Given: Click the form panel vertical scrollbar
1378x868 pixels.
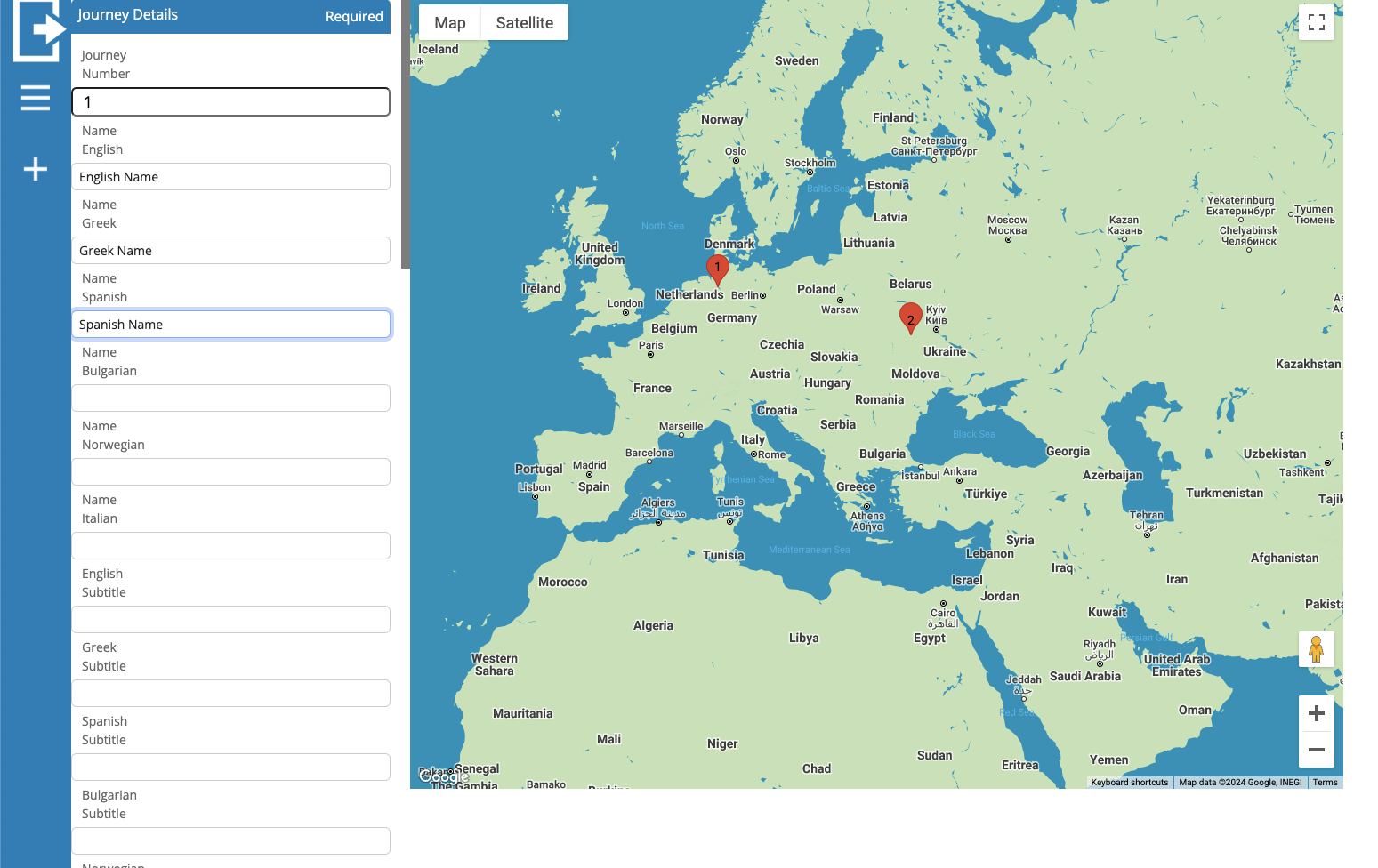Looking at the screenshot, I should coord(406,133).
